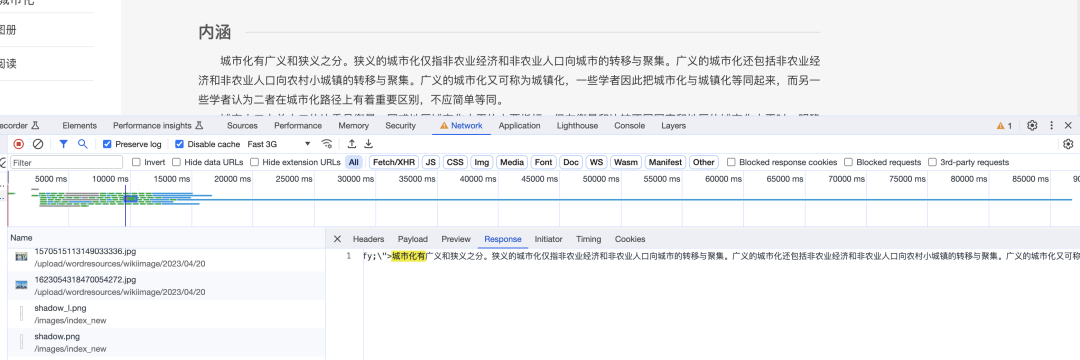Export HAR file download icon
The height and width of the screenshot is (360, 1080).
click(x=368, y=144)
